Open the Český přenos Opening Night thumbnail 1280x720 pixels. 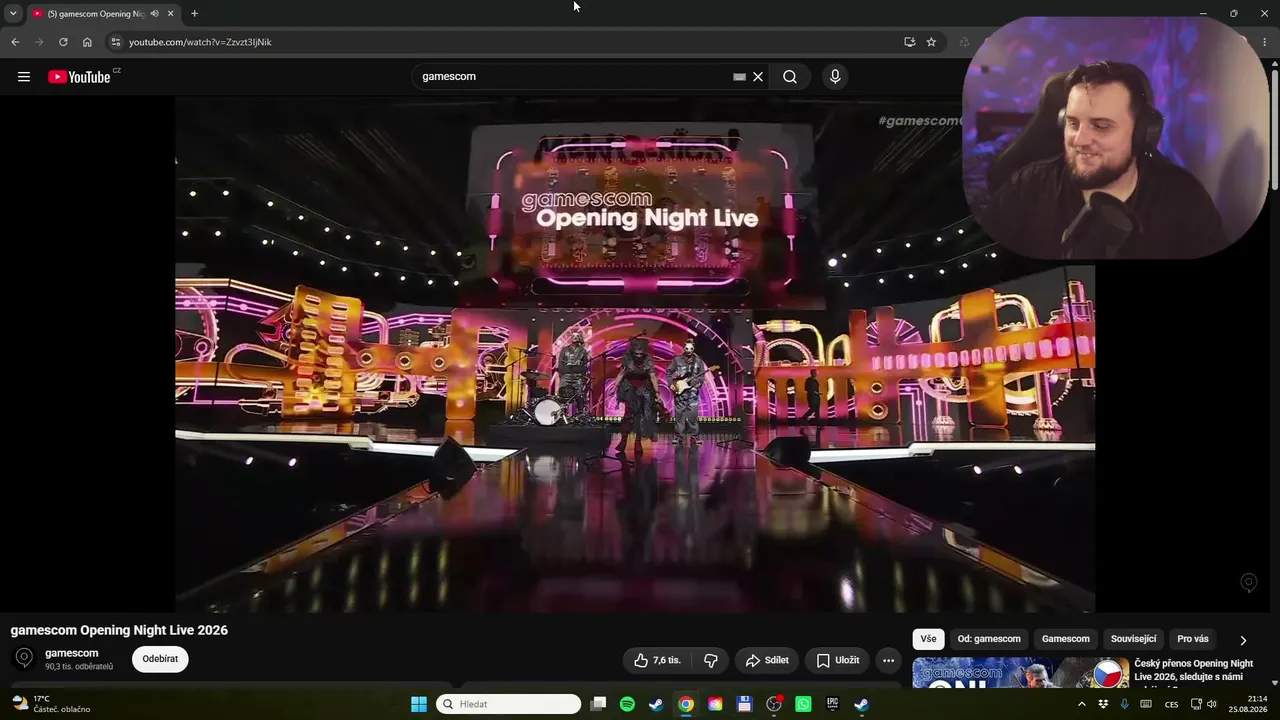(1021, 673)
